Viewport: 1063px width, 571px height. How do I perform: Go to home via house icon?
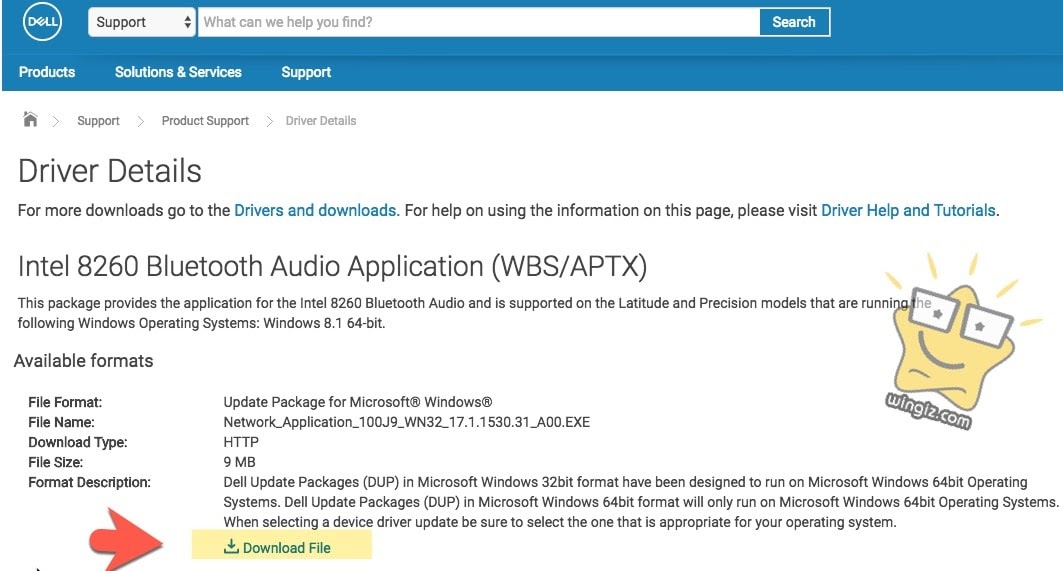click(30, 119)
